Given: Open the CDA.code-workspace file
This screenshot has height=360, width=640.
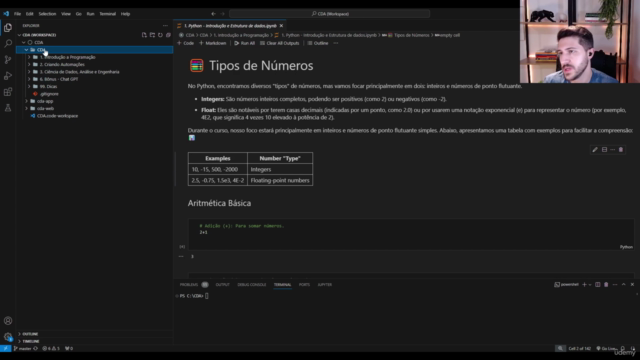Looking at the screenshot, I should coord(57,116).
